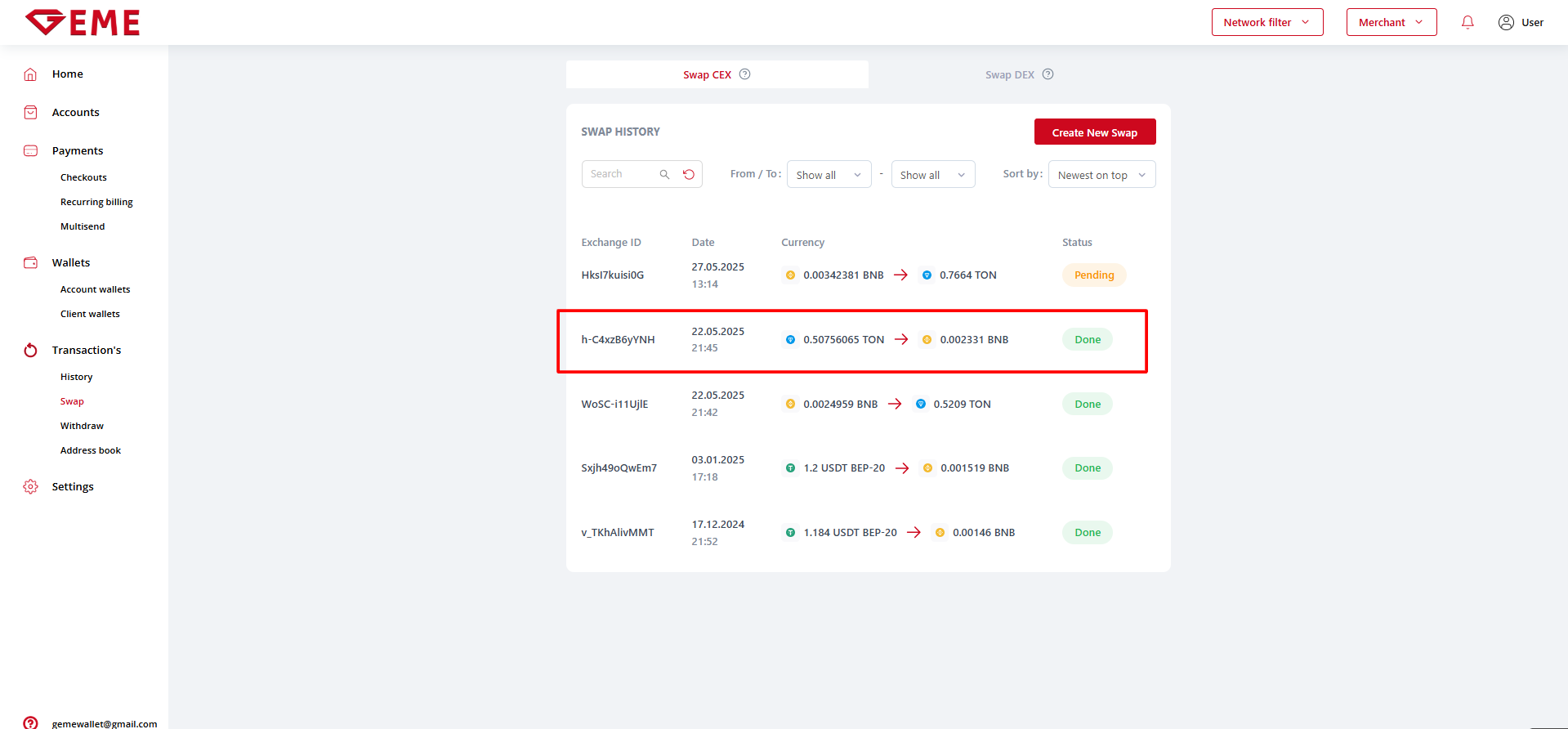
Task: Open the User profile icon
Action: tap(1505, 22)
